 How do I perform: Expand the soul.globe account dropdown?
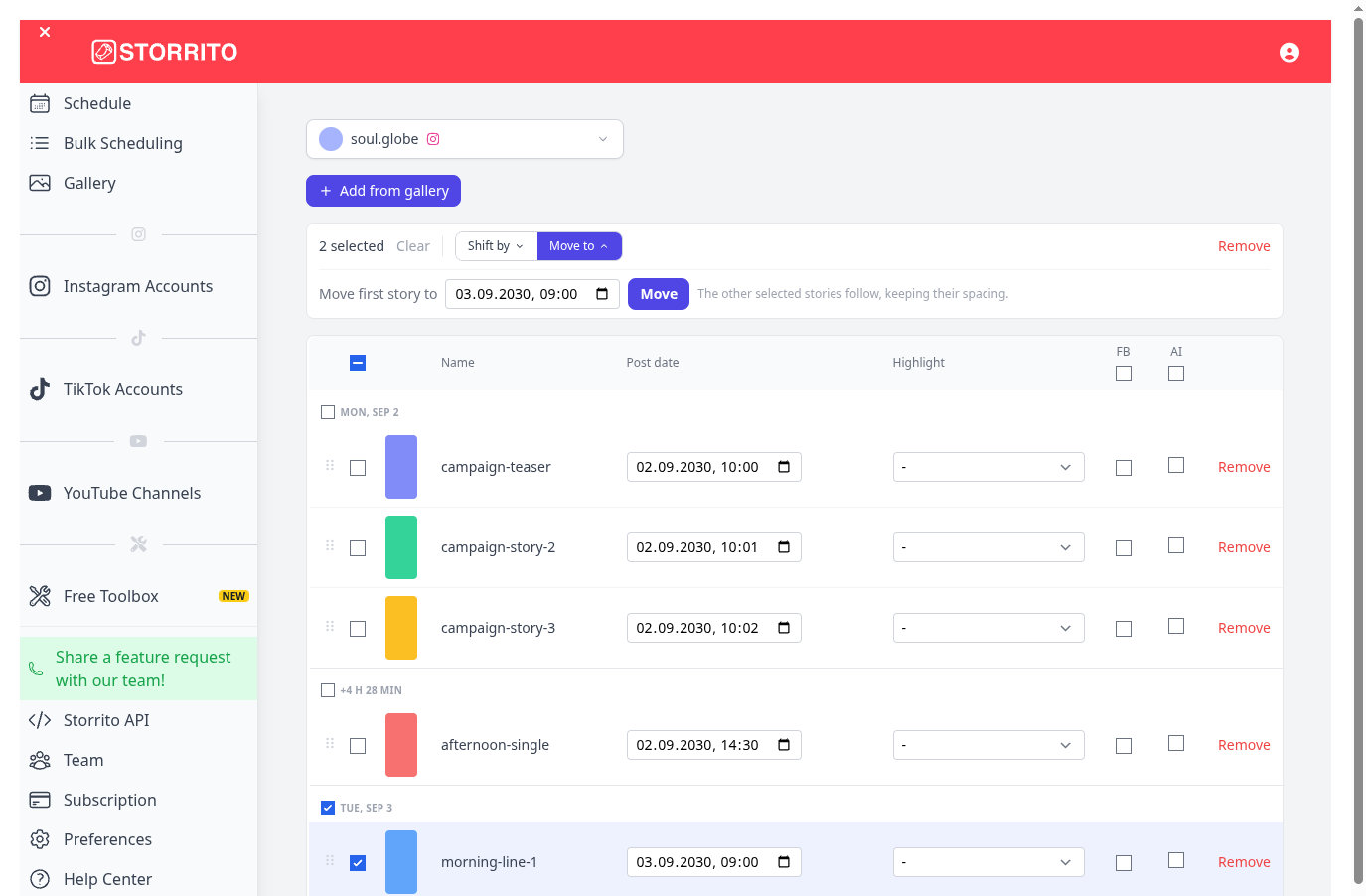[465, 139]
